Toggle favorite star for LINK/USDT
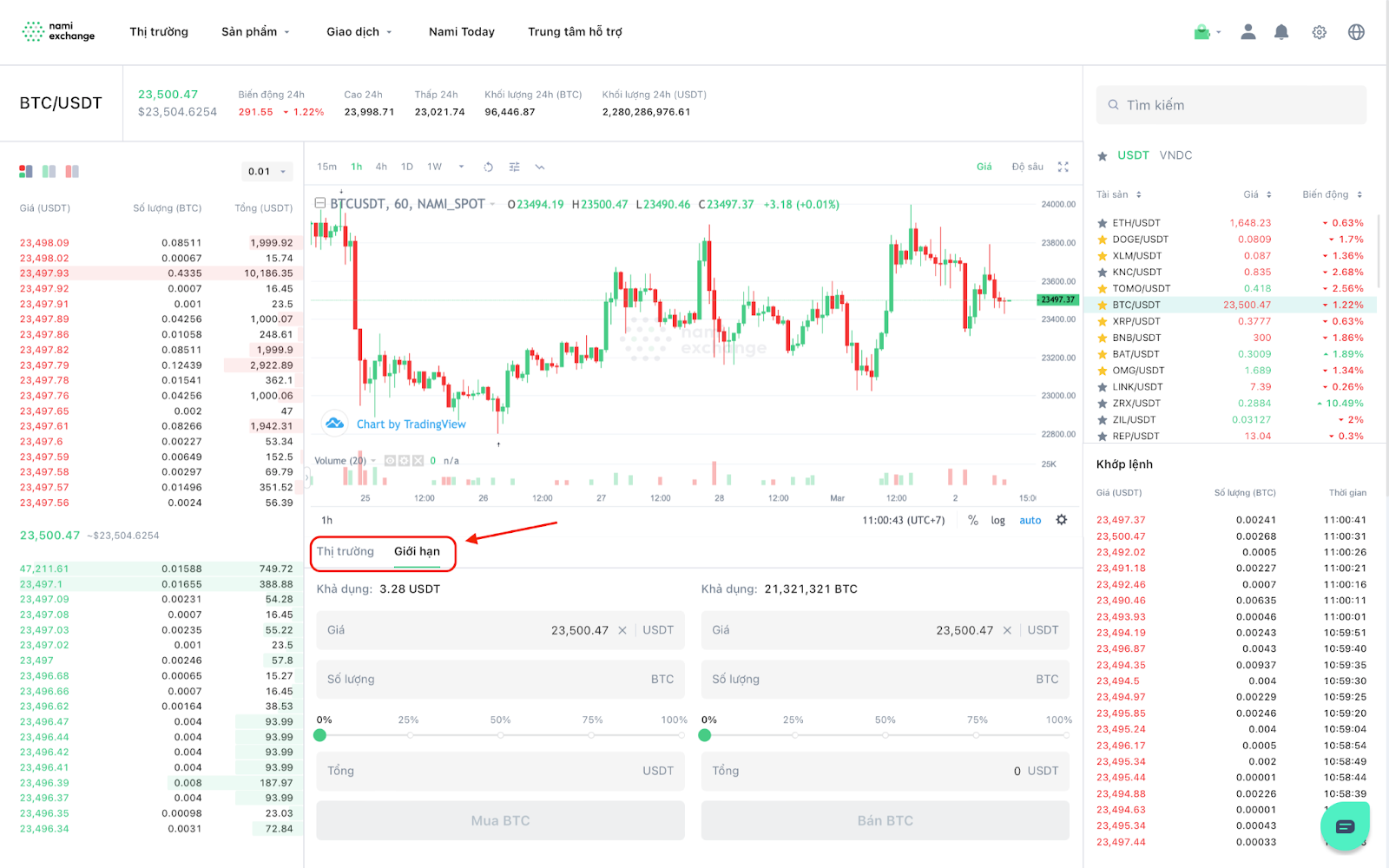The width and height of the screenshot is (1389, 868). coord(1103,387)
